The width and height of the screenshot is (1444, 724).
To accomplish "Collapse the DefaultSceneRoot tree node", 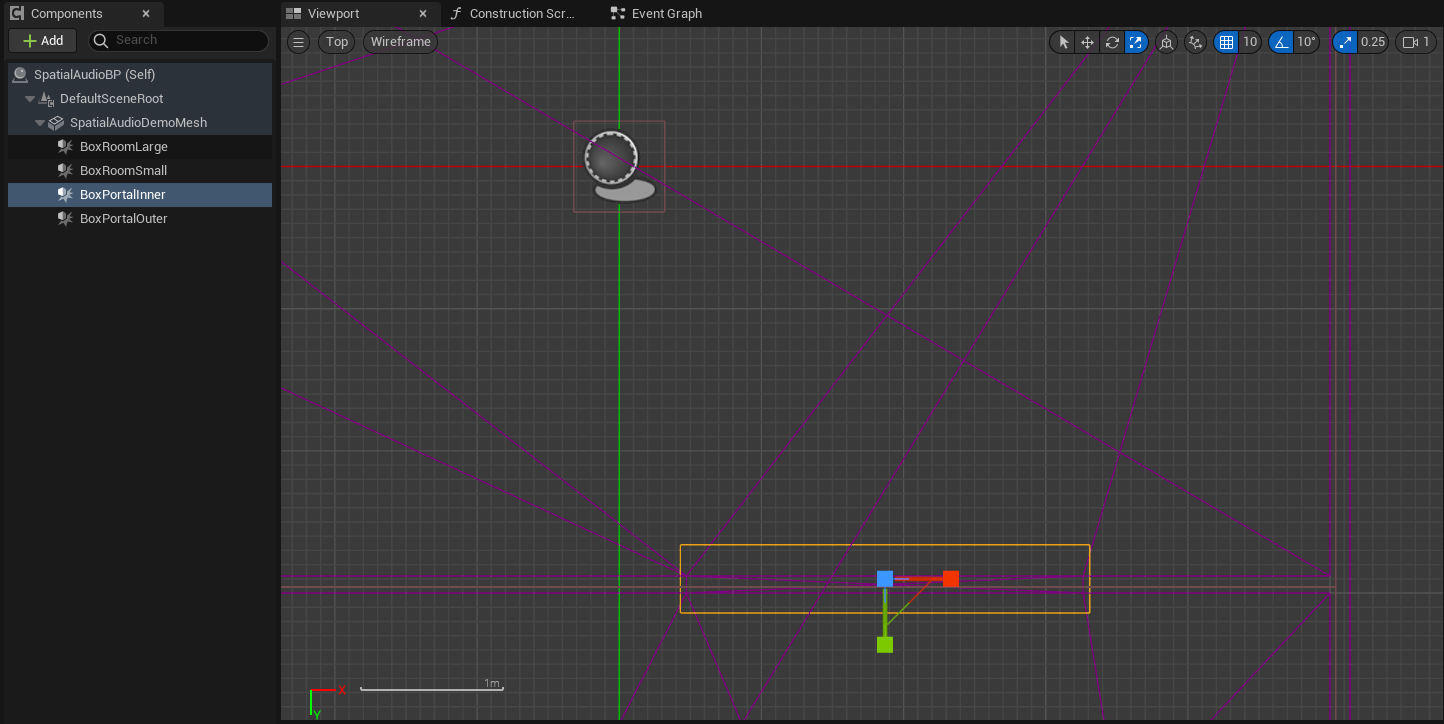I will tap(30, 99).
